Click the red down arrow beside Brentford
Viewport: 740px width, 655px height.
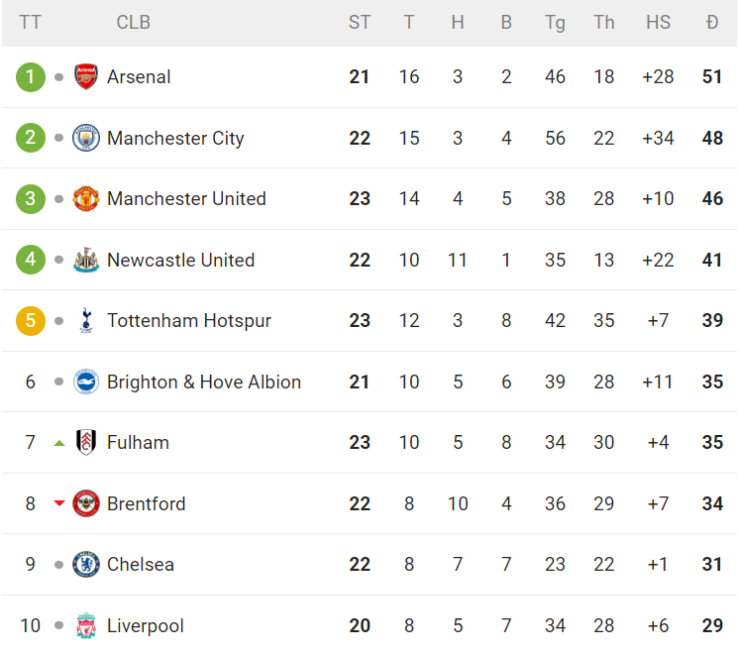[x=59, y=504]
